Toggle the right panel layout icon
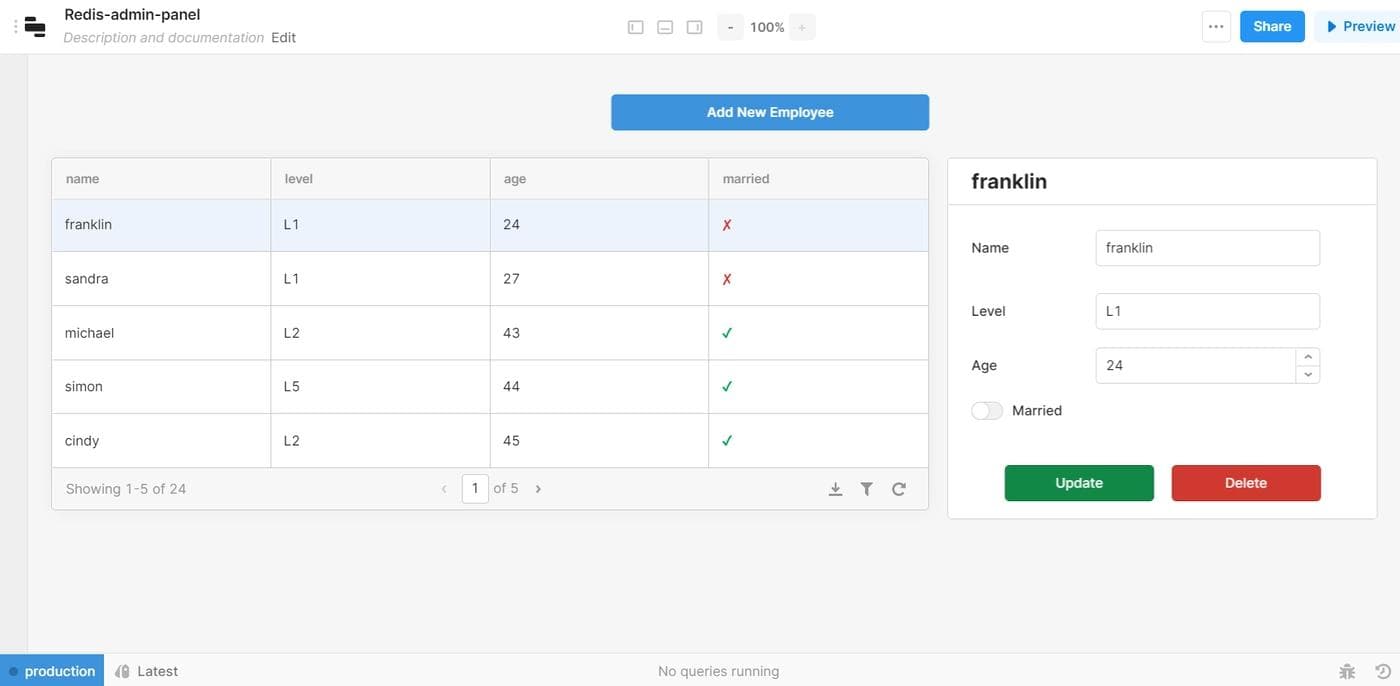Viewport: 1400px width, 686px height. 694,27
